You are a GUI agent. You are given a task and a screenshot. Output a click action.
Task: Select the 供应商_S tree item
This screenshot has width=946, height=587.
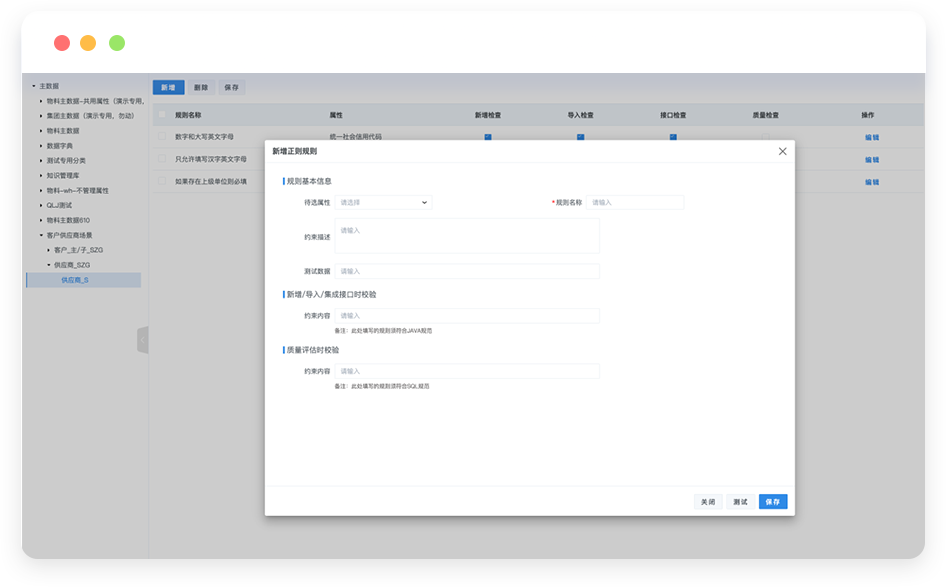(75, 280)
